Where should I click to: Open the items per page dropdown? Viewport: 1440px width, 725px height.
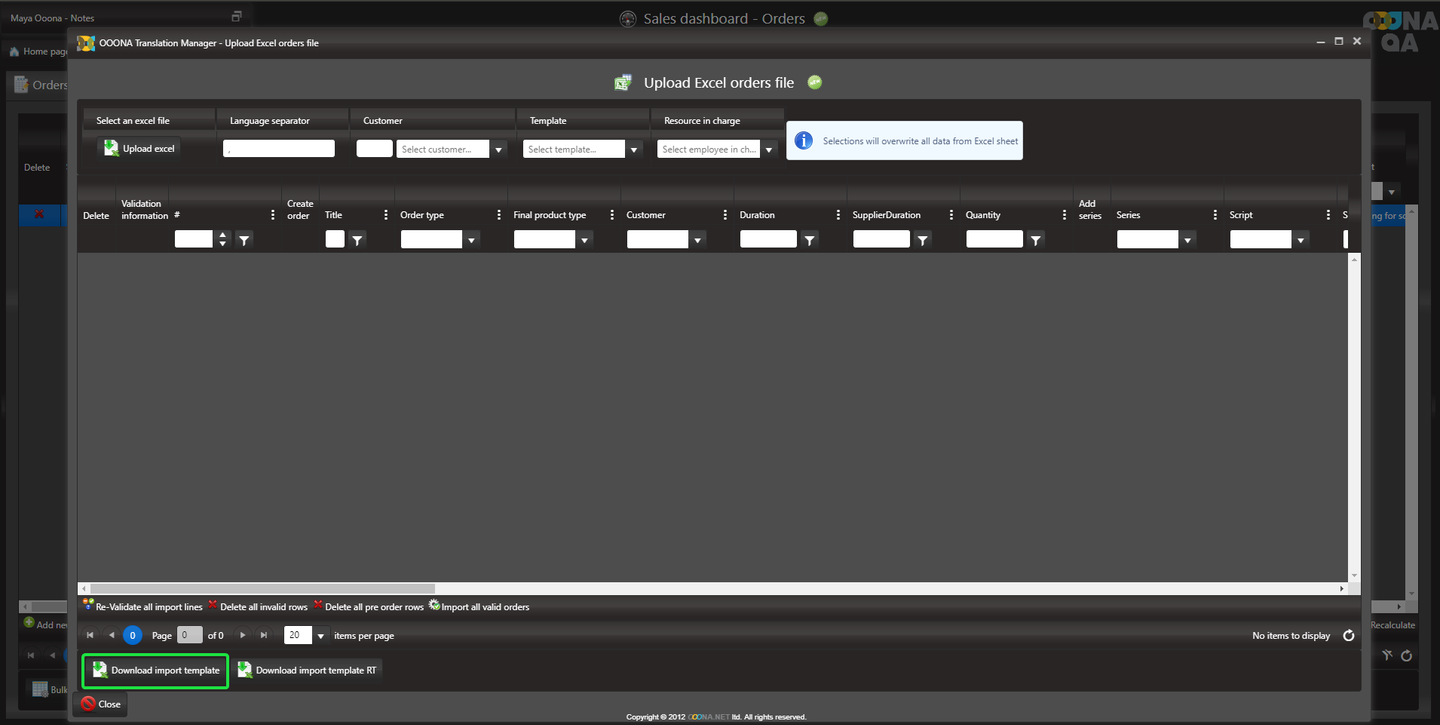click(x=321, y=636)
